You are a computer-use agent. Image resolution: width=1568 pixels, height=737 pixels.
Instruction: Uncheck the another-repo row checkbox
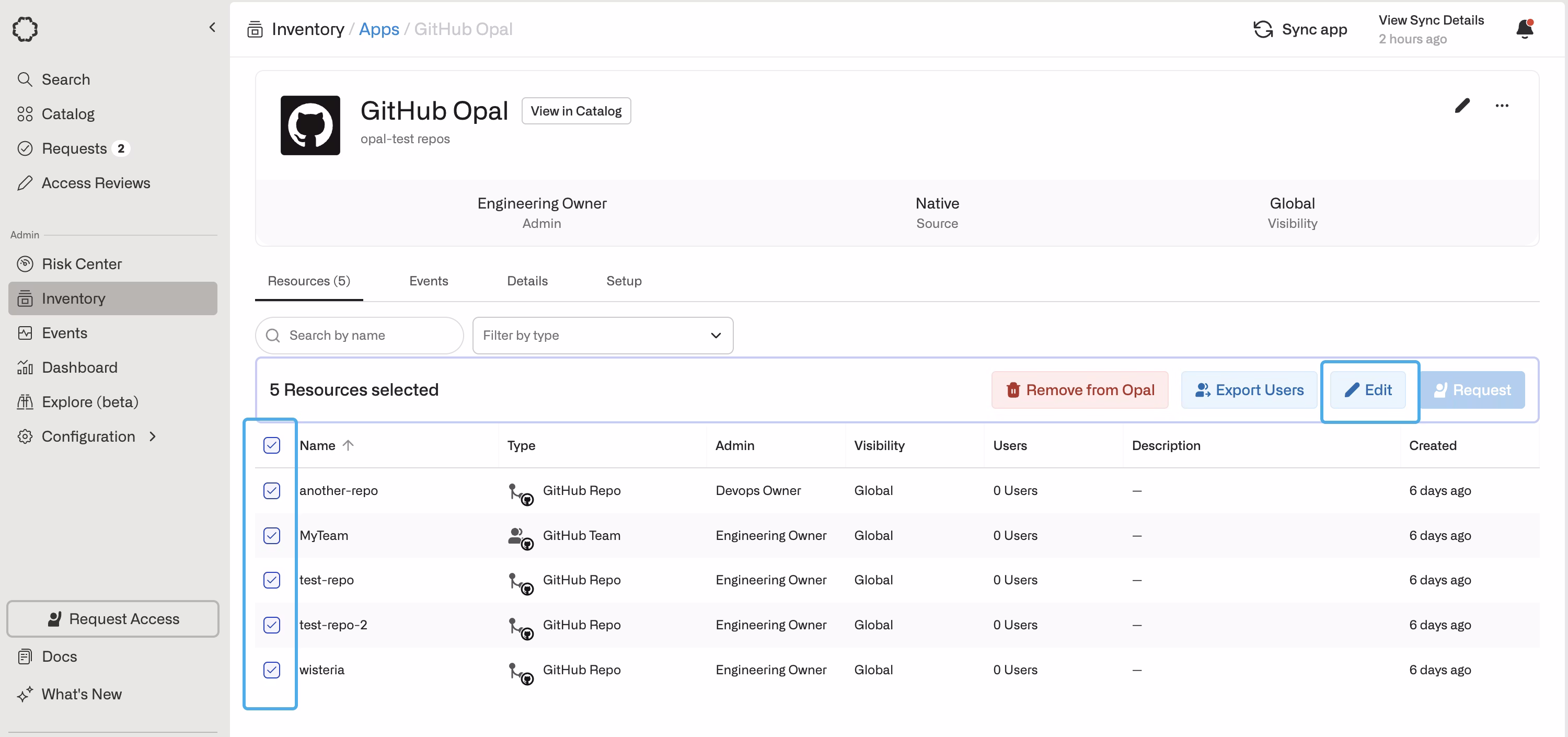coord(271,490)
